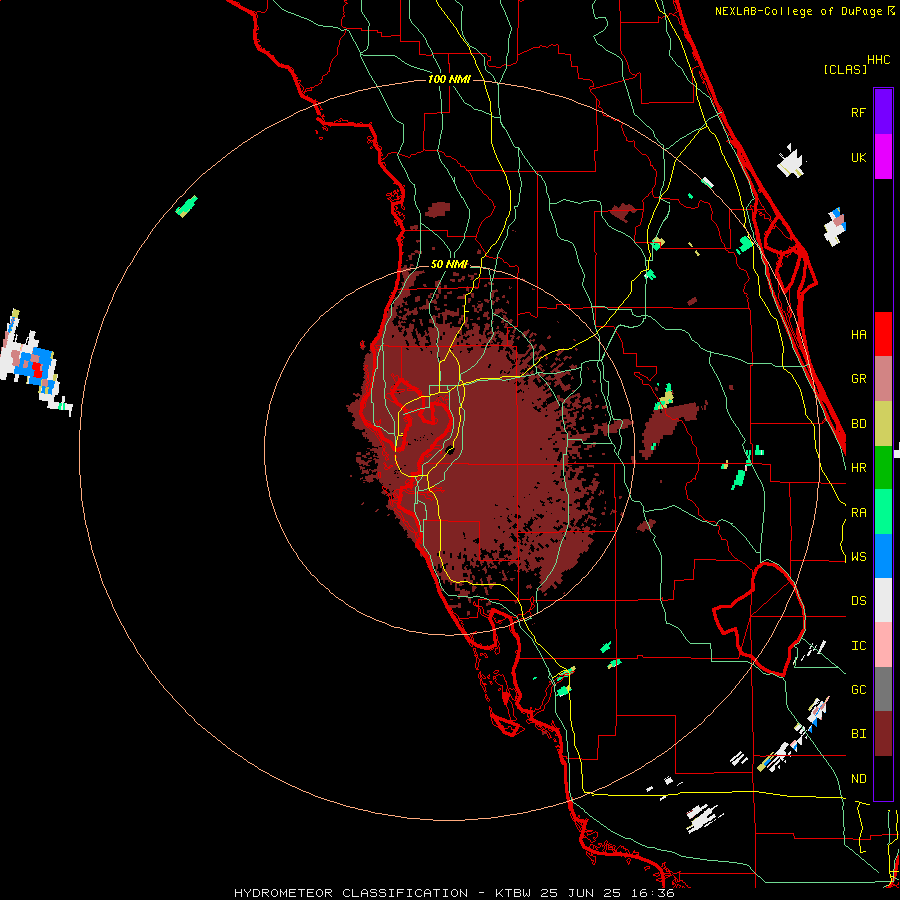
Task: Click the purple RF legend color swatch
Action: click(883, 112)
